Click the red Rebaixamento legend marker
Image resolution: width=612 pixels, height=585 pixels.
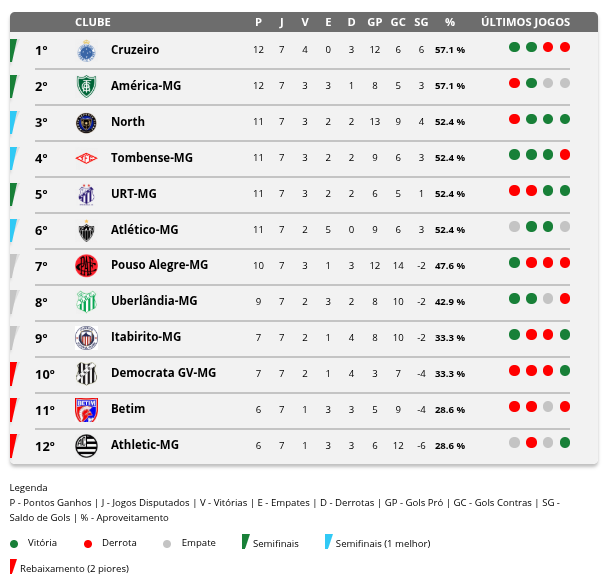(x=13, y=568)
